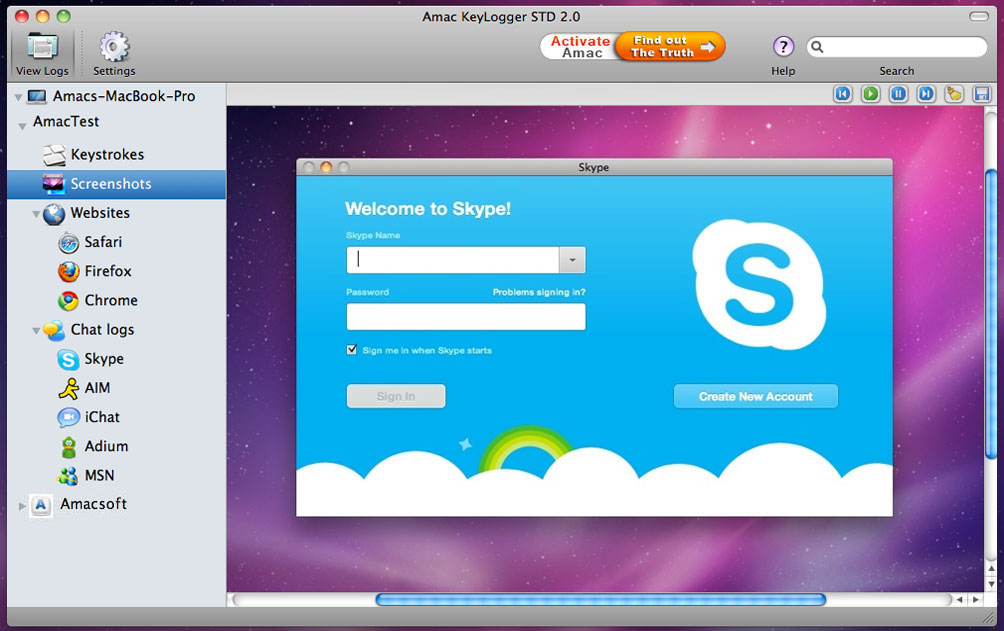Collapse the AmacTest user node
This screenshot has height=631, width=1004.
[22, 126]
